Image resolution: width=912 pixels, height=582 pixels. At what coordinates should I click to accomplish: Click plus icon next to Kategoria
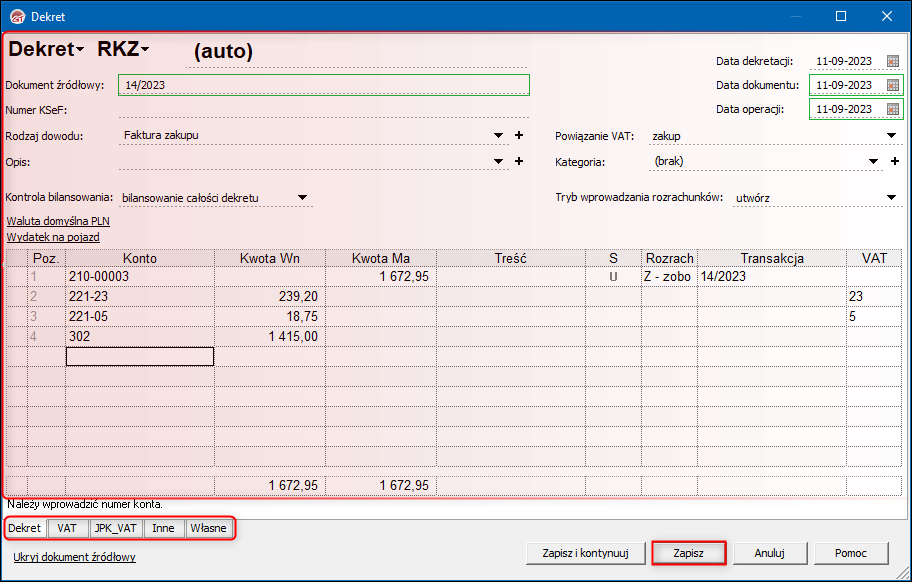(x=894, y=161)
